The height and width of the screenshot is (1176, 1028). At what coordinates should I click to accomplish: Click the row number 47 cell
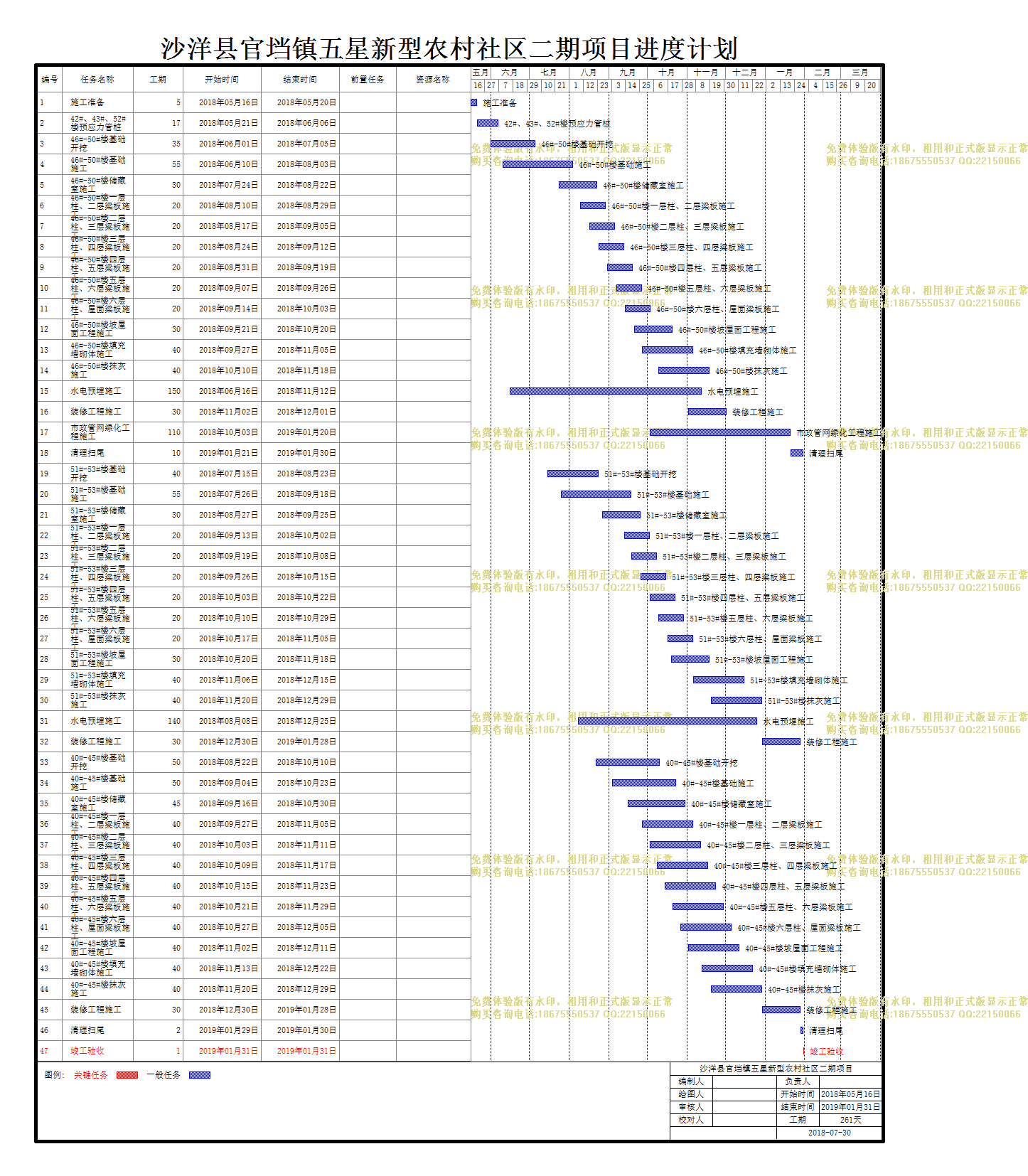coord(50,1051)
